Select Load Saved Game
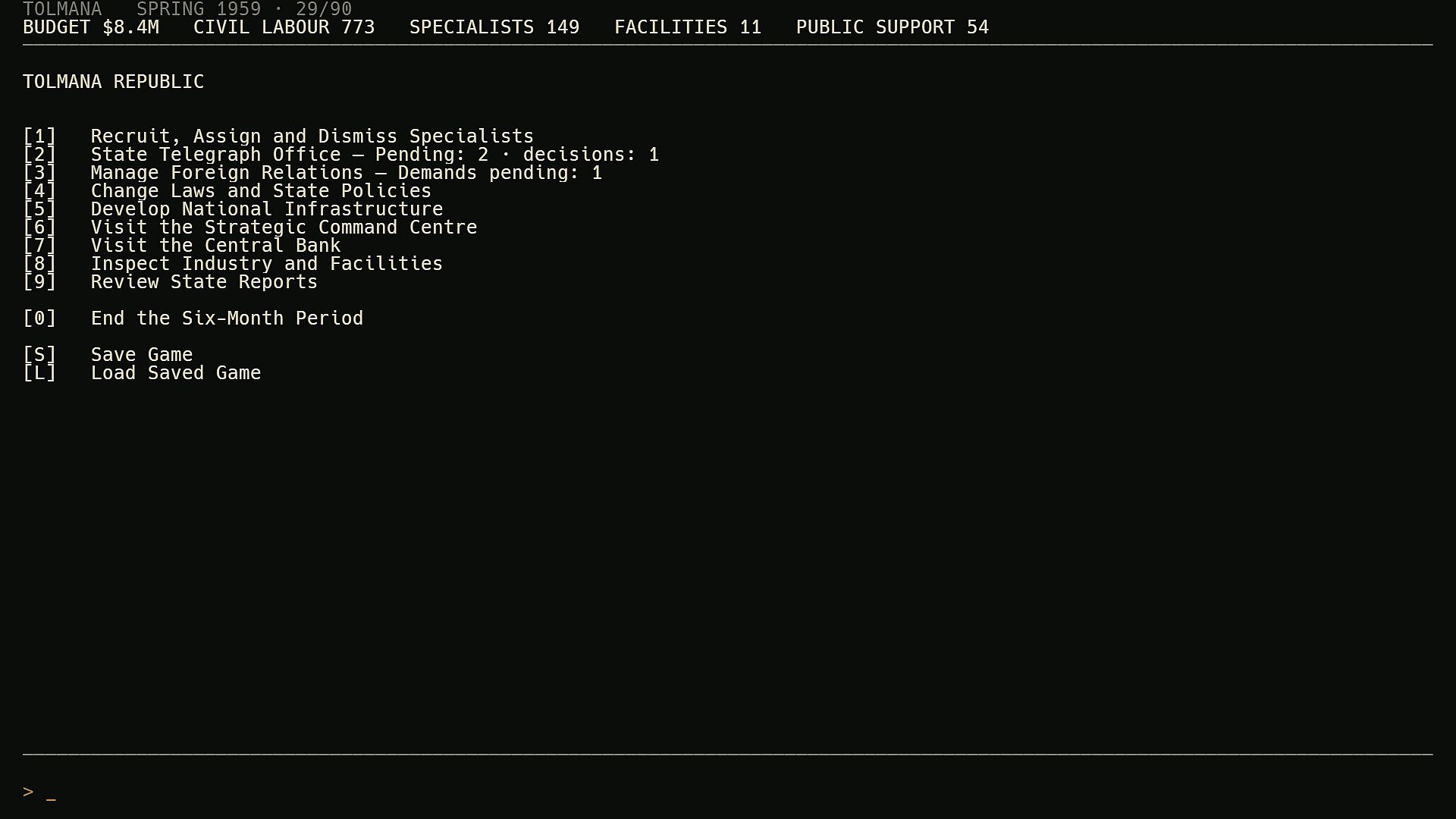This screenshot has width=1456, height=819. pyautogui.click(x=142, y=373)
